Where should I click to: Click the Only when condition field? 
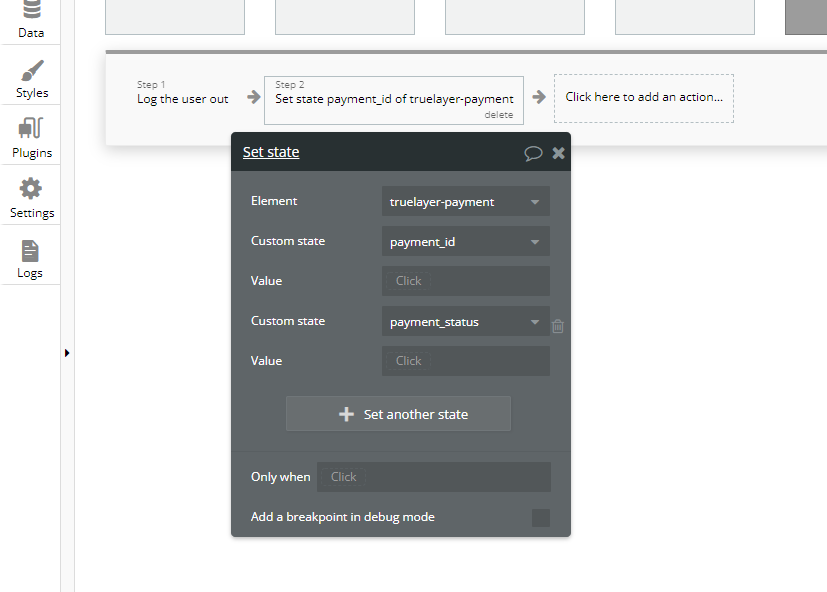click(434, 477)
